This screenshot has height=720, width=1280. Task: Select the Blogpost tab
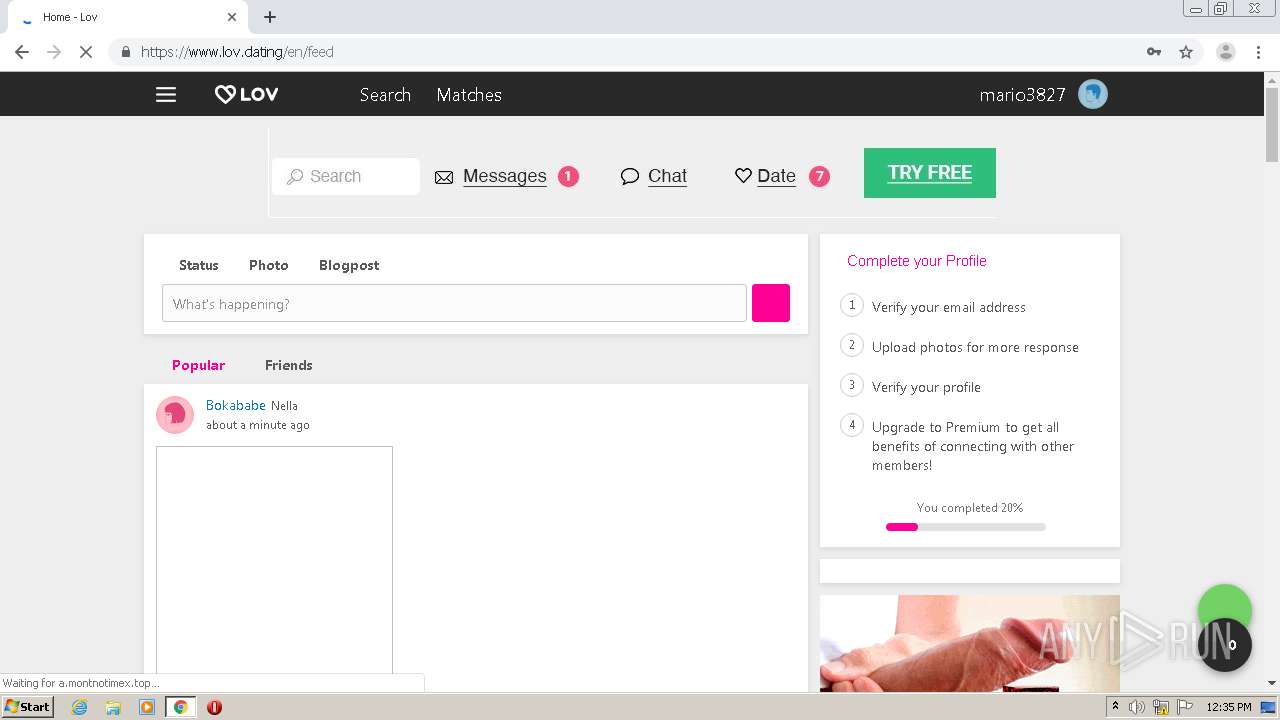[x=349, y=265]
